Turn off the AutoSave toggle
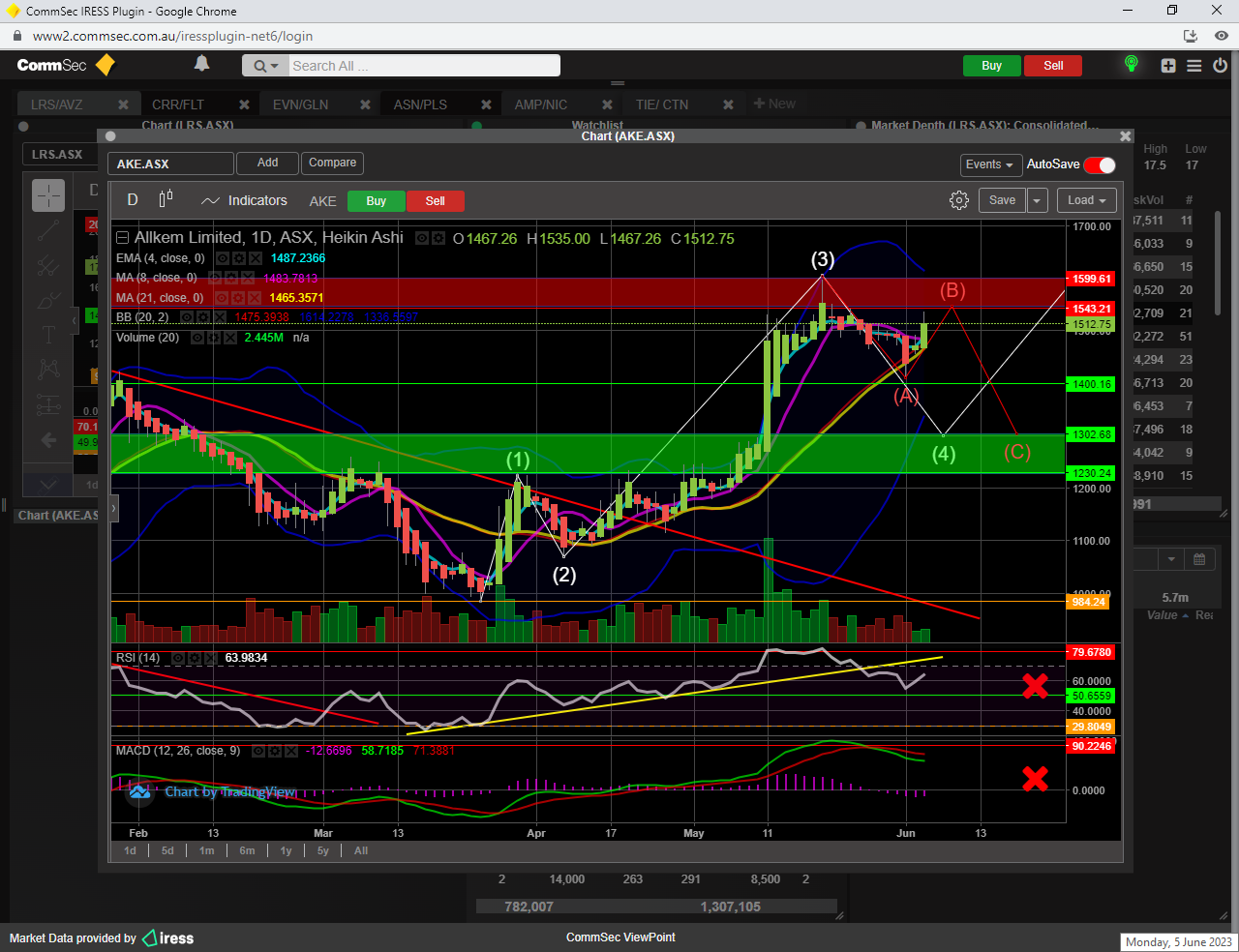This screenshot has width=1239, height=952. (1100, 164)
